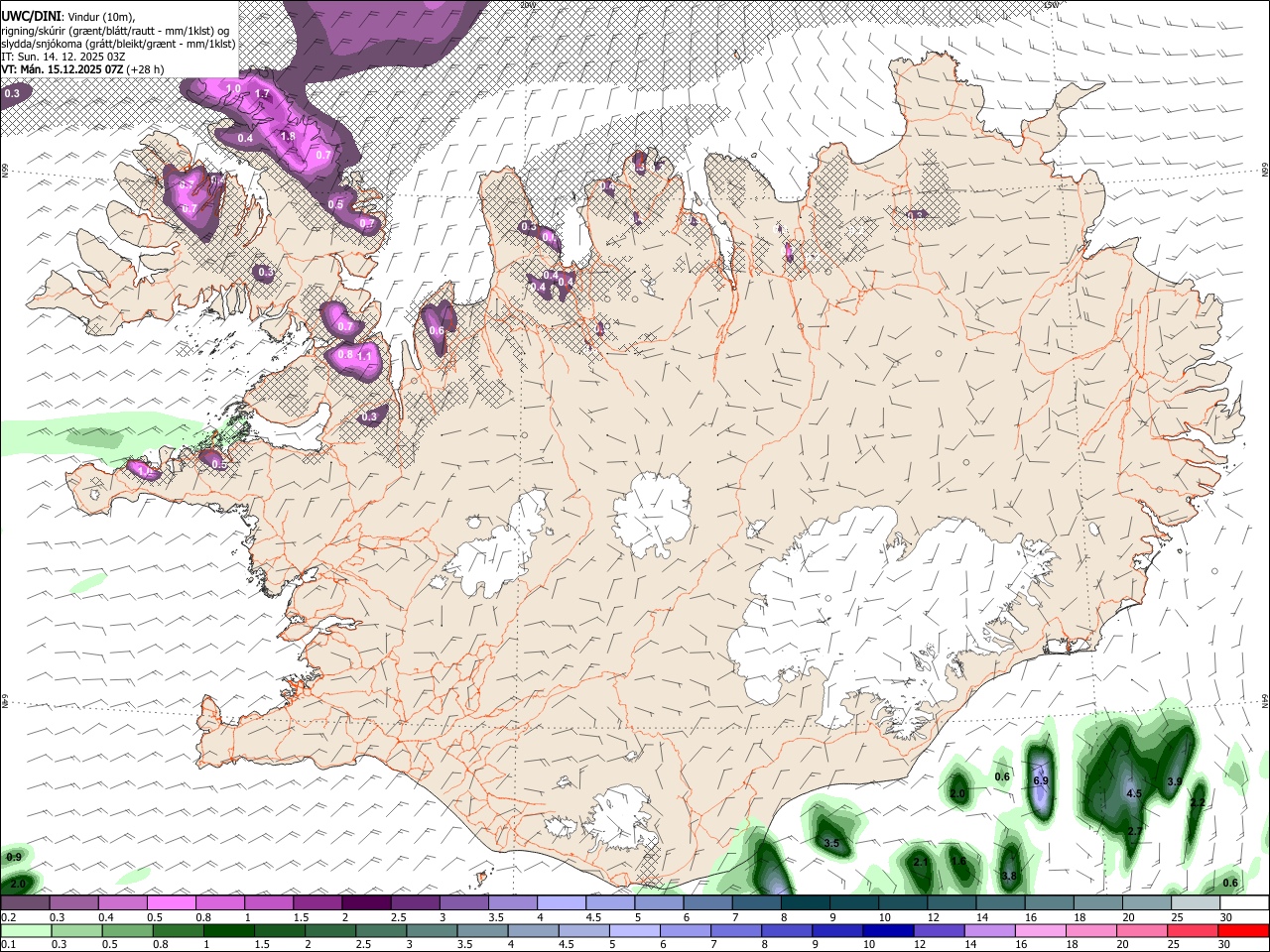
Task: Click the 1.0 snow value in the northwest
Action: pyautogui.click(x=234, y=88)
